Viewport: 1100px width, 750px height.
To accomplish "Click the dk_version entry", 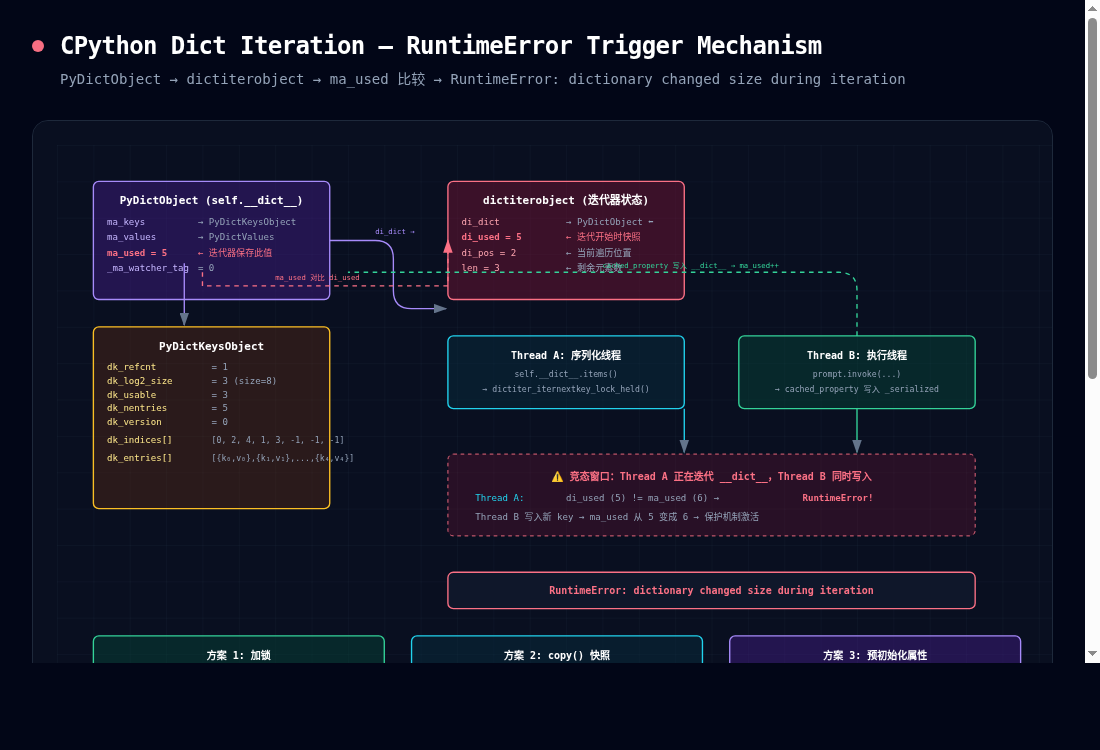I will click(x=134, y=422).
